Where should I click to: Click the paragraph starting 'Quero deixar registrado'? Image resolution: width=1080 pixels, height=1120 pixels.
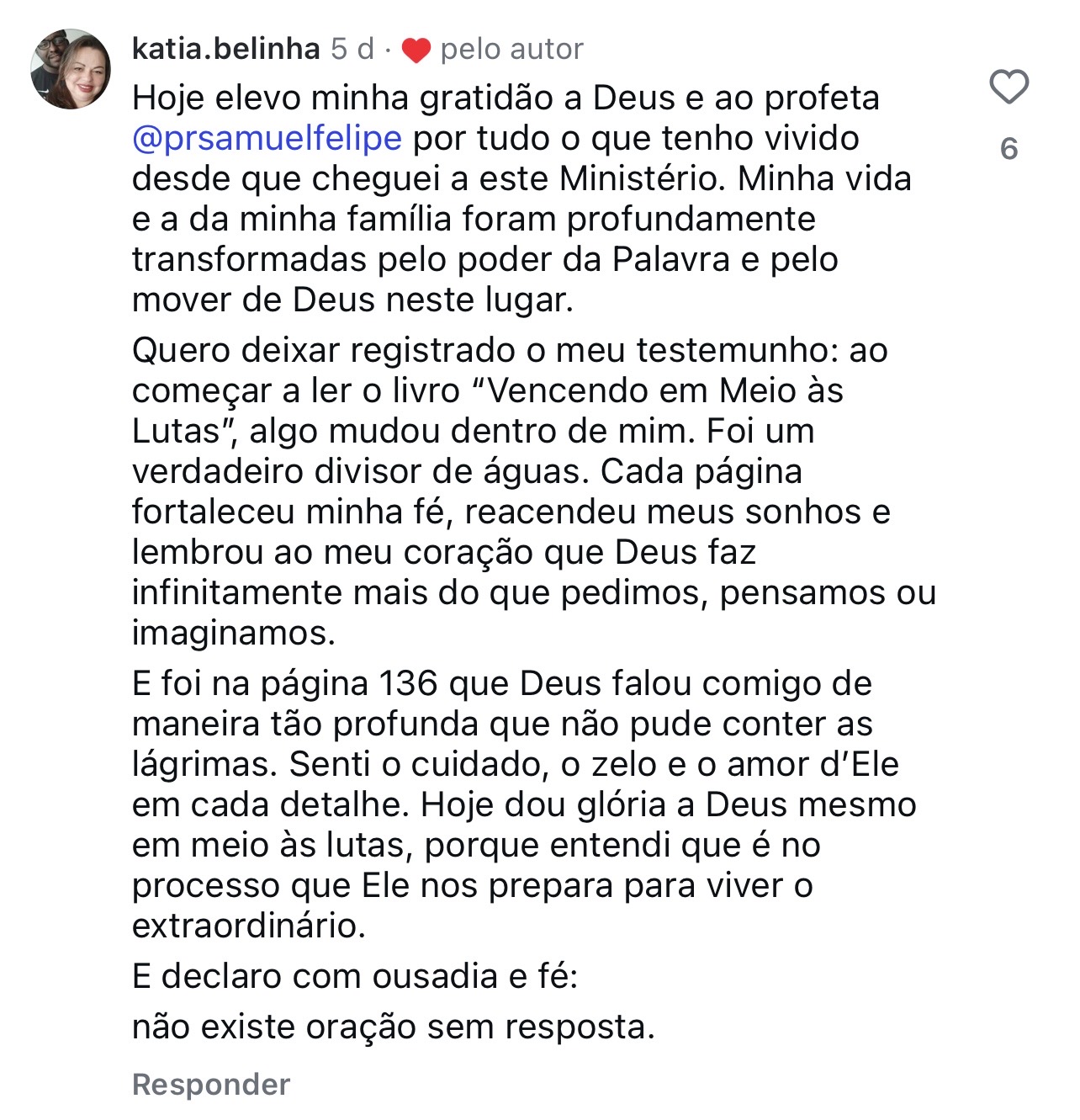[521, 491]
